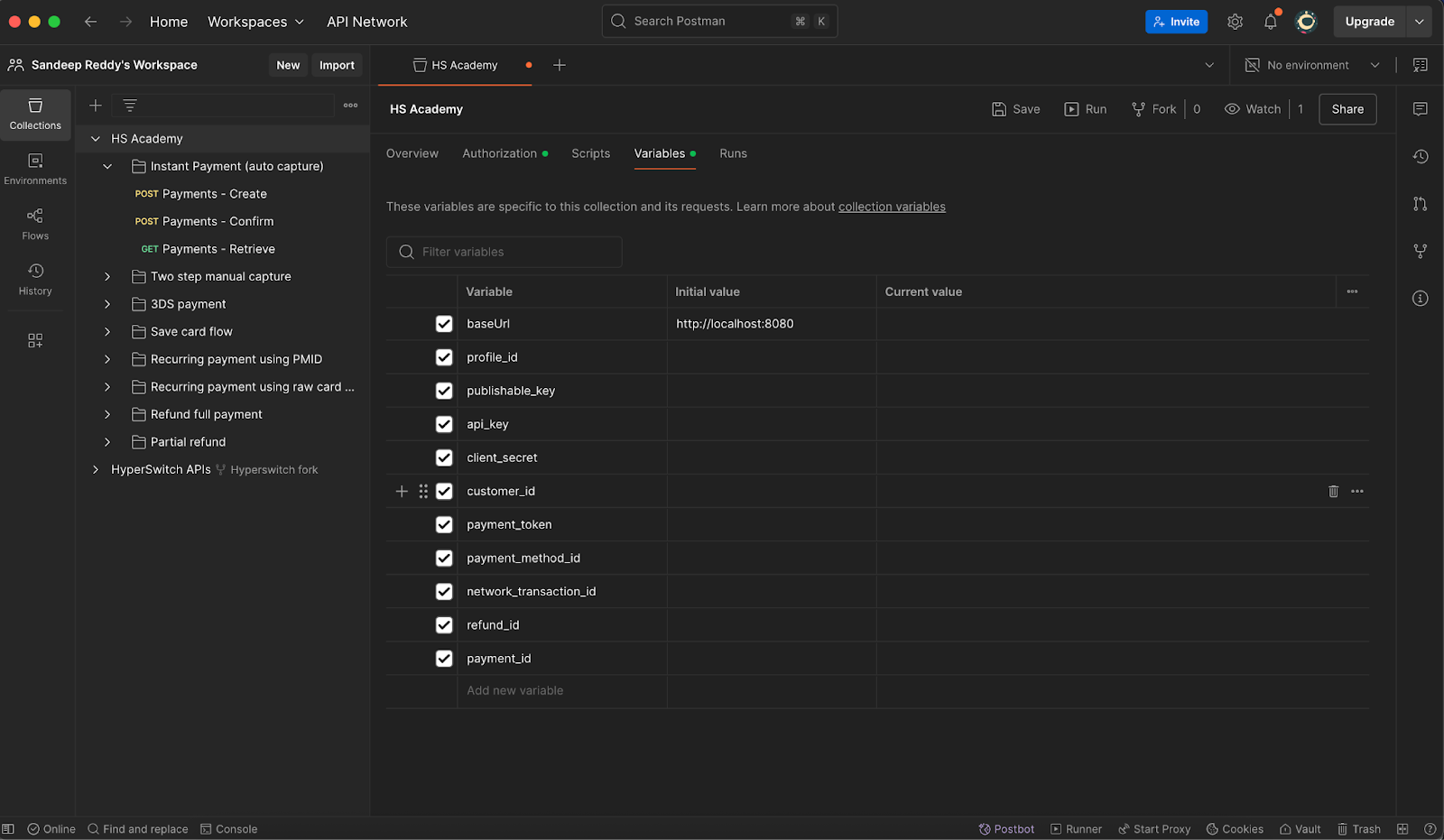Open the History sidebar panel
The height and width of the screenshot is (840, 1444).
coord(35,279)
